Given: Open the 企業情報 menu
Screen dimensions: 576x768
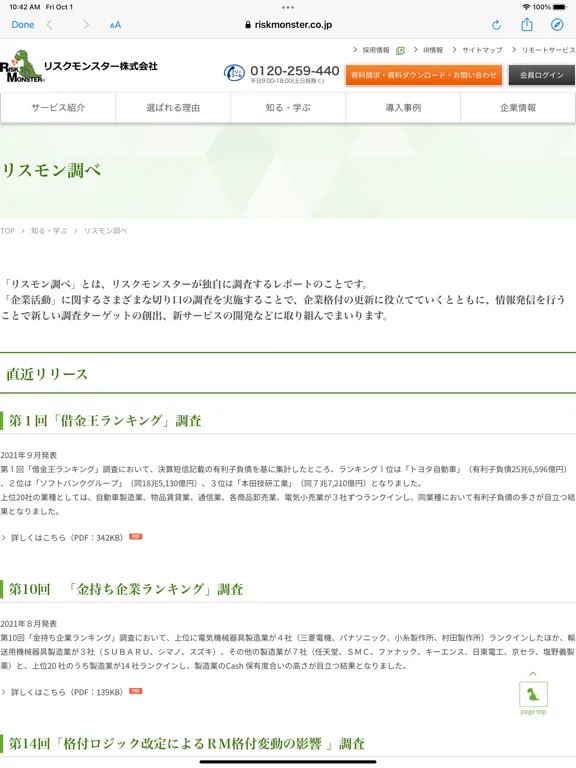Looking at the screenshot, I should point(518,108).
